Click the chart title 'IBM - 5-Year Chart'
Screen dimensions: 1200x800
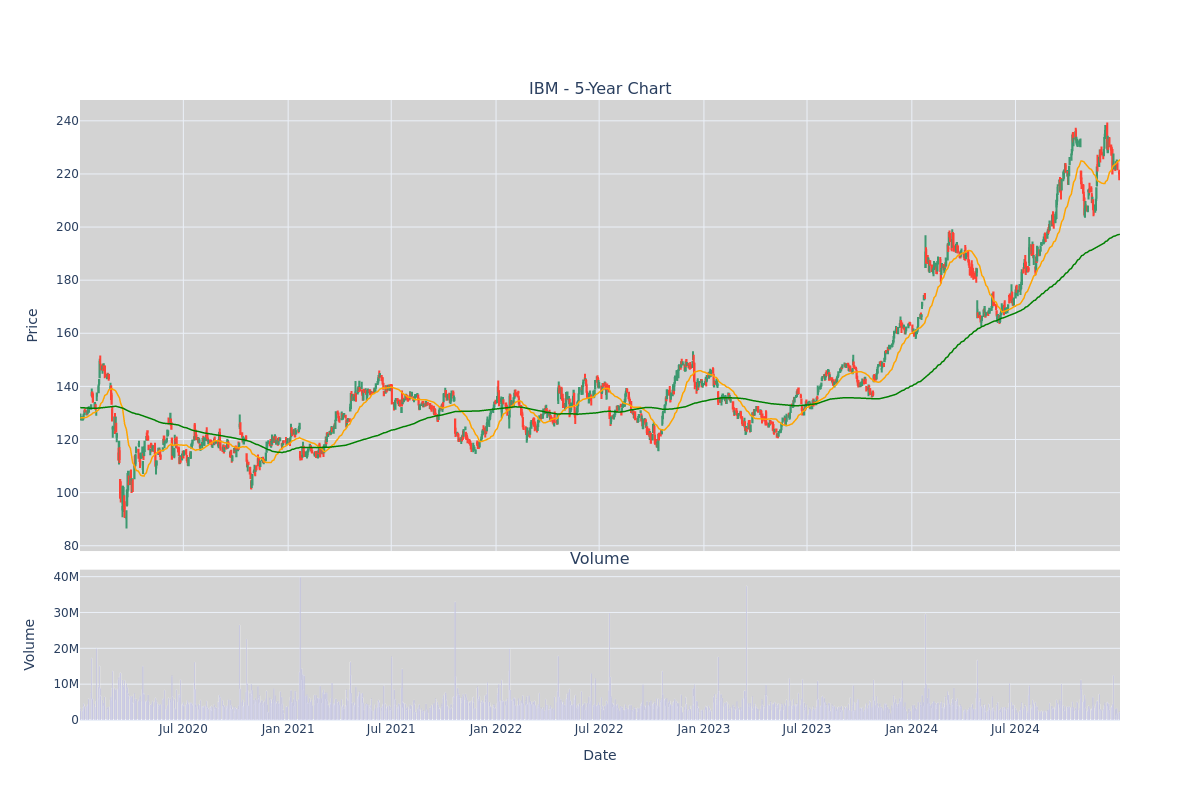[x=600, y=89]
